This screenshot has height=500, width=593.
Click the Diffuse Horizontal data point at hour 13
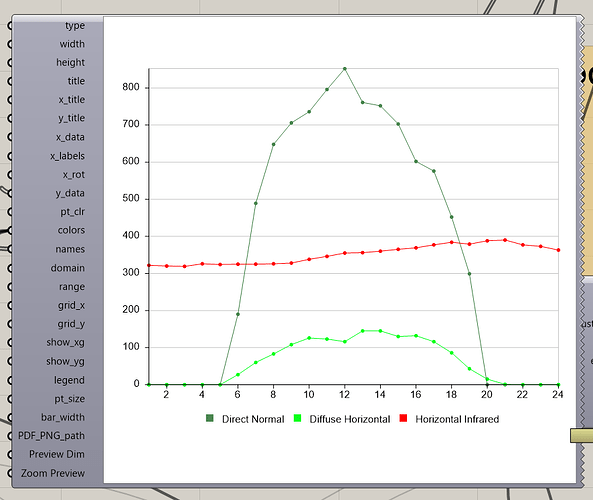(363, 331)
